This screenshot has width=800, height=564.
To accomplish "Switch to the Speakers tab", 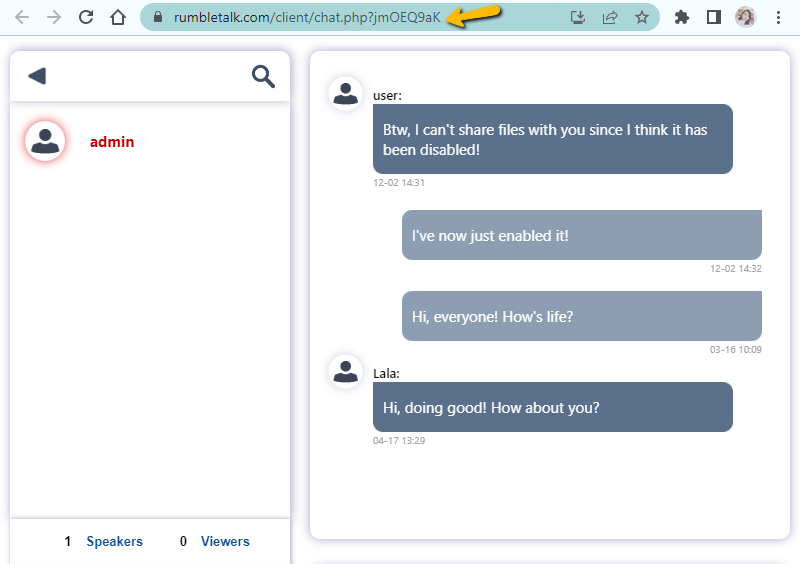I will click(x=114, y=541).
